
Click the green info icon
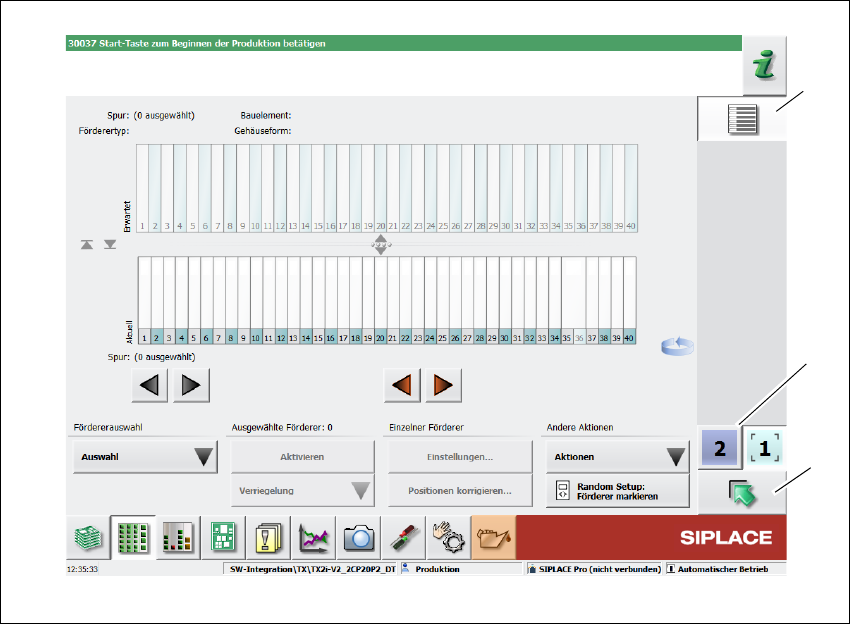click(x=764, y=67)
